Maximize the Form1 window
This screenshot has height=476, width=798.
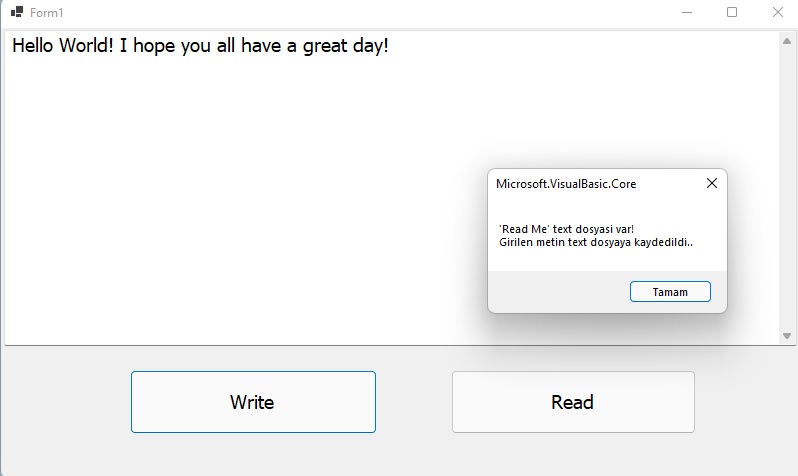pyautogui.click(x=732, y=12)
